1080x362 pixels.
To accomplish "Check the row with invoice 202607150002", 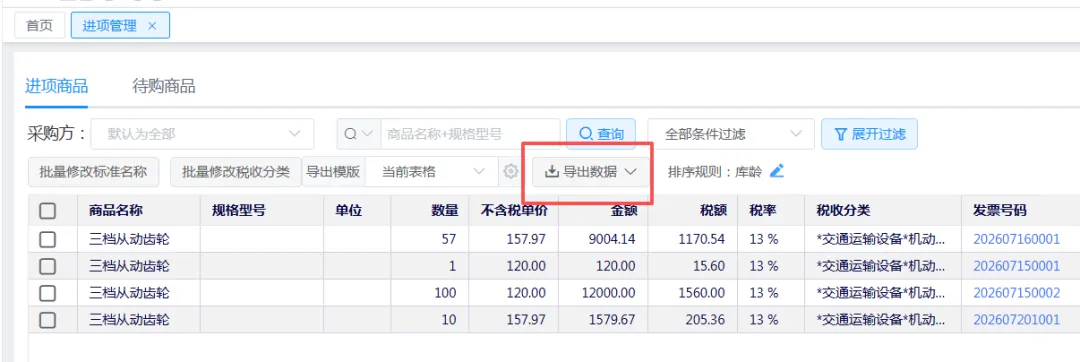I will click(x=47, y=293).
